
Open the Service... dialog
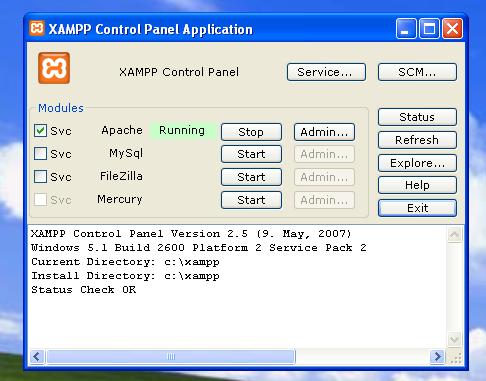[x=326, y=72]
